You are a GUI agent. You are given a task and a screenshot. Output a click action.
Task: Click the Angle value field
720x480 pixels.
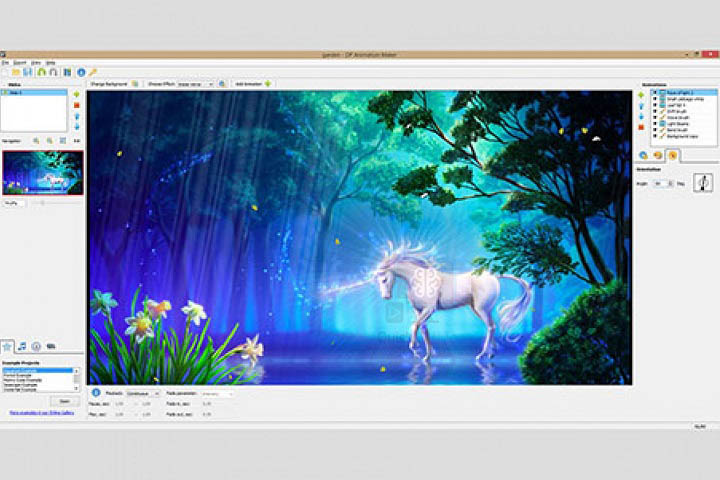[661, 183]
